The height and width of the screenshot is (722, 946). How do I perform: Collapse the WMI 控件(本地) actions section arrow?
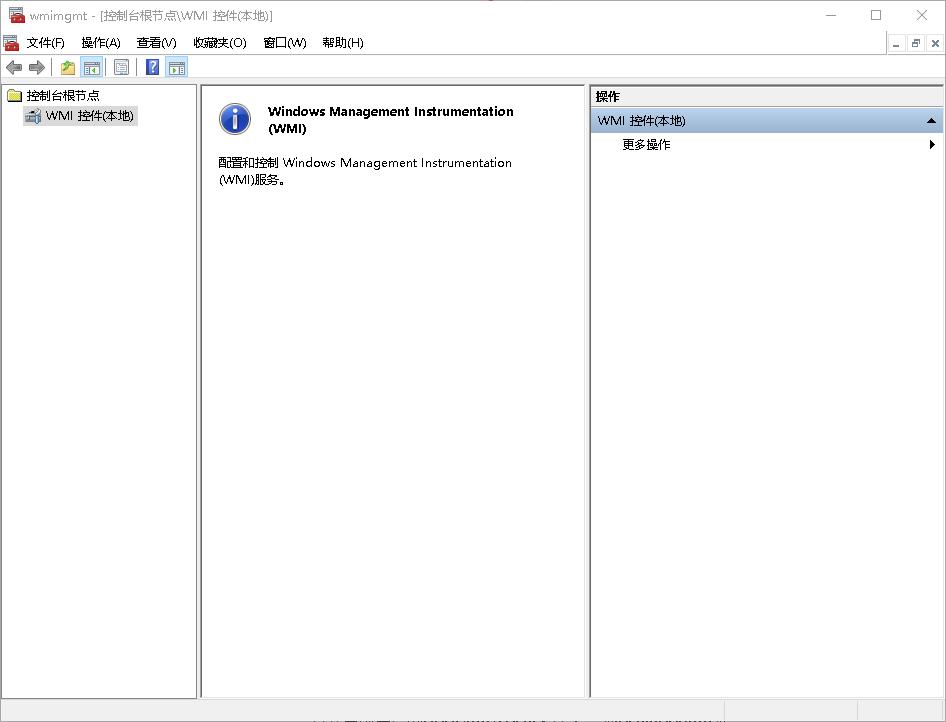click(x=931, y=121)
